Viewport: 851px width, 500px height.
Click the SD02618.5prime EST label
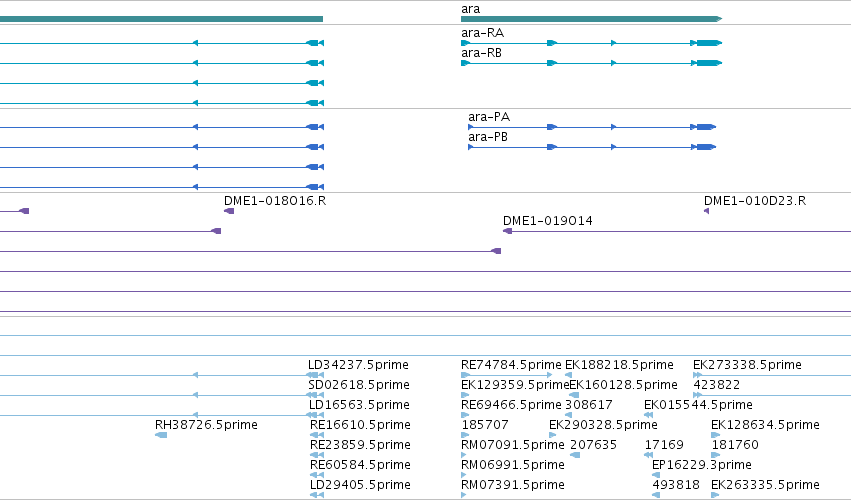pos(359,385)
